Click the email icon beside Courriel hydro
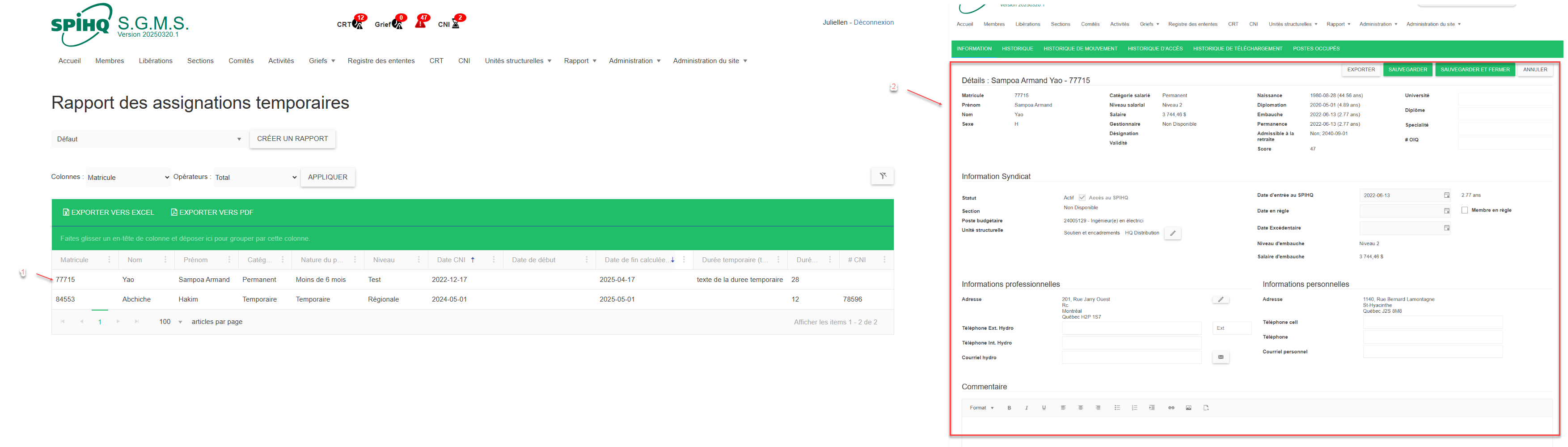Screen dimensions: 1568x447 point(1221,358)
